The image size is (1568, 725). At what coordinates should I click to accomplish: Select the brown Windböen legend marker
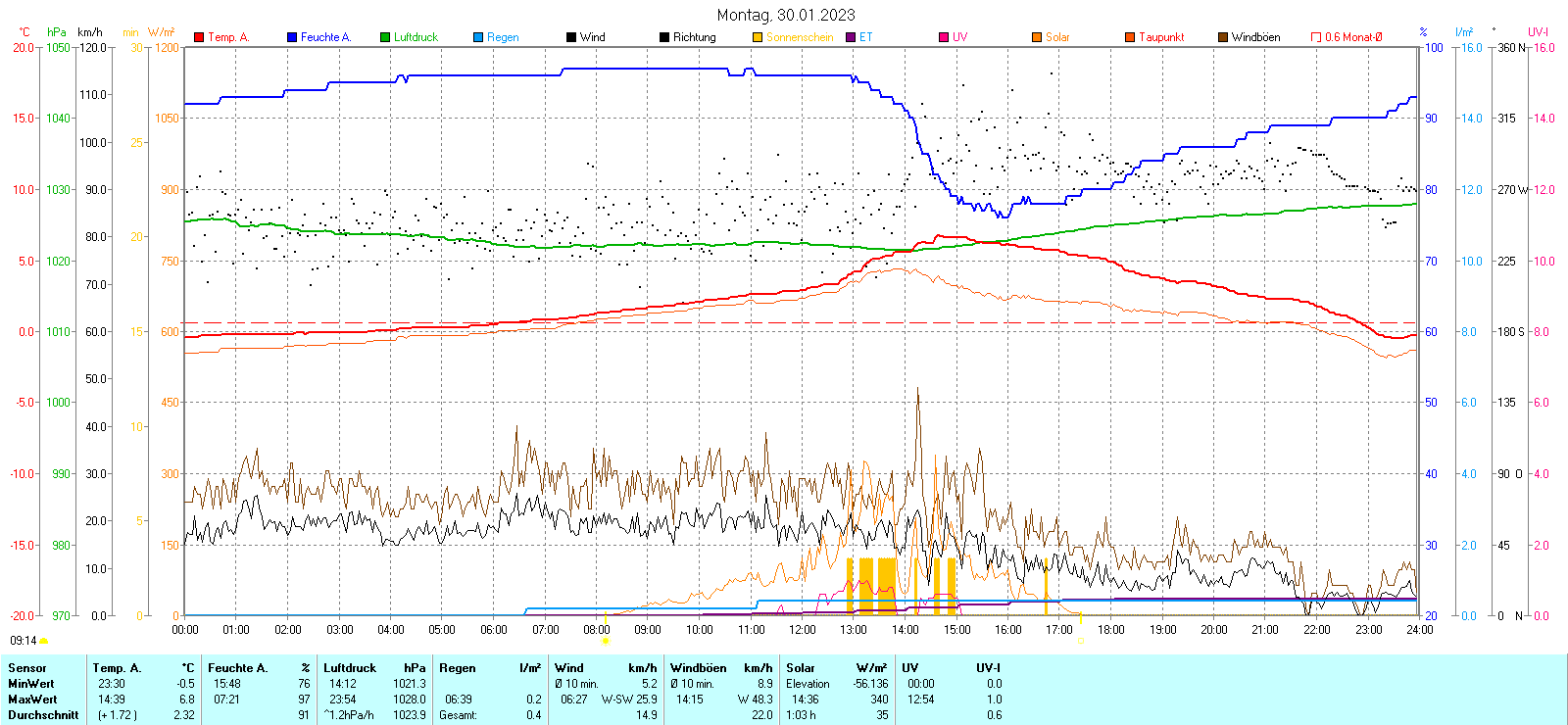(x=1223, y=37)
